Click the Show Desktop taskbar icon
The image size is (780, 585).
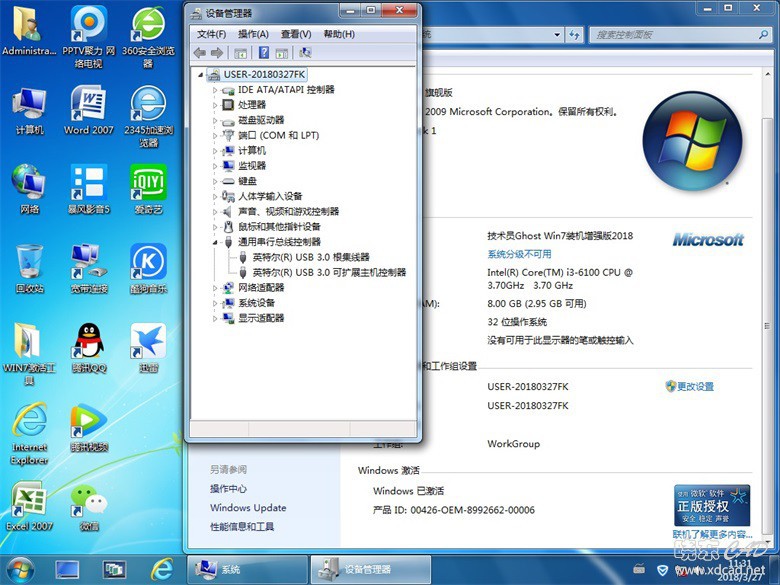tap(67, 570)
